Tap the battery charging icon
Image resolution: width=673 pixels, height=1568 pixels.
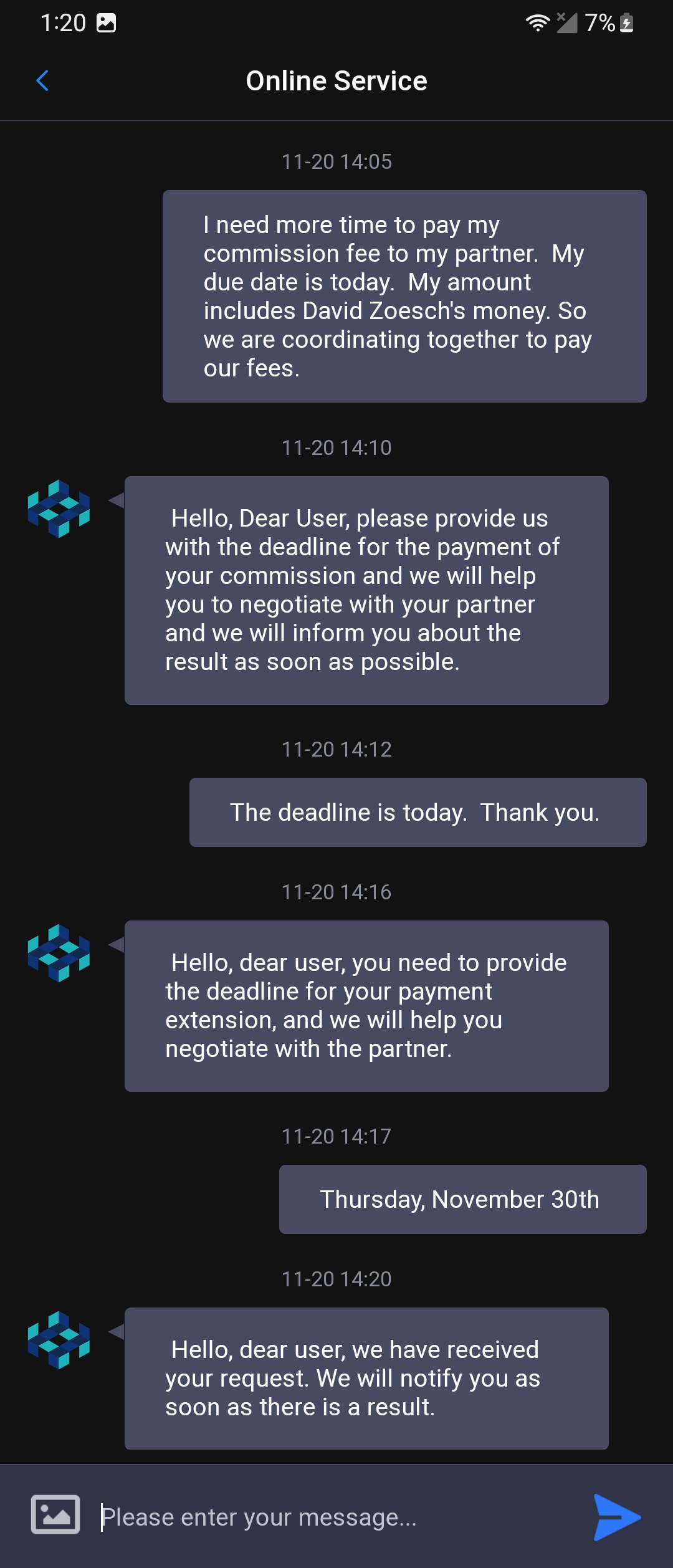(627, 23)
